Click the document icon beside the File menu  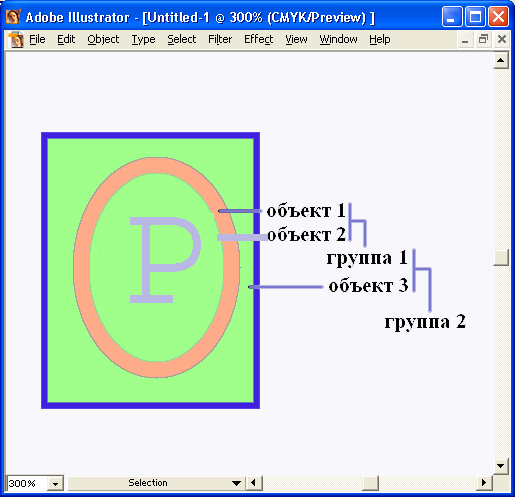tap(16, 40)
